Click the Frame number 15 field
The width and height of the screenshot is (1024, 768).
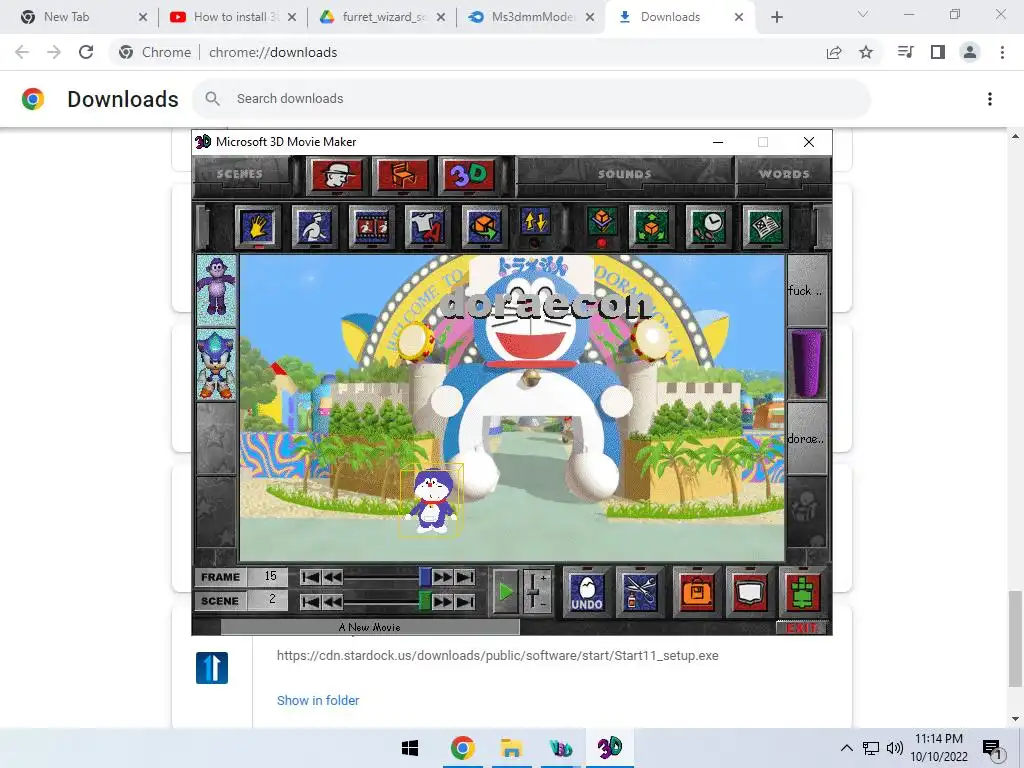click(x=270, y=577)
